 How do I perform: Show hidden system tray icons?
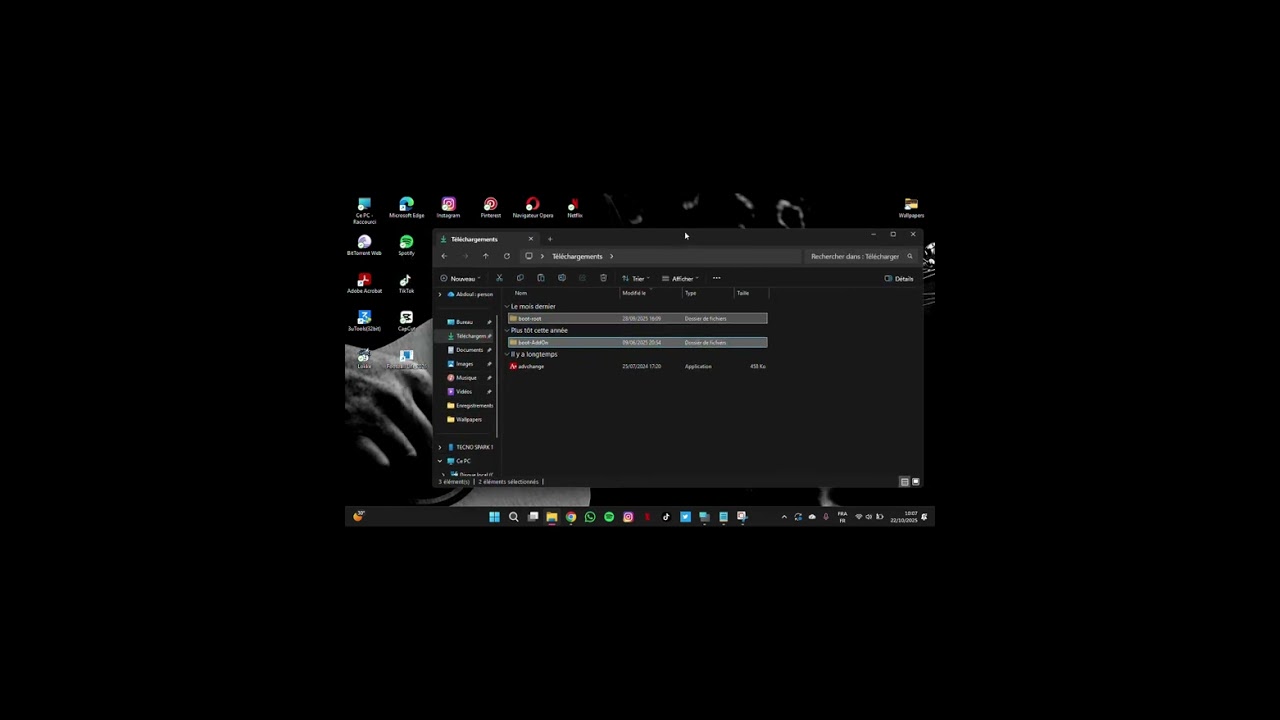784,517
